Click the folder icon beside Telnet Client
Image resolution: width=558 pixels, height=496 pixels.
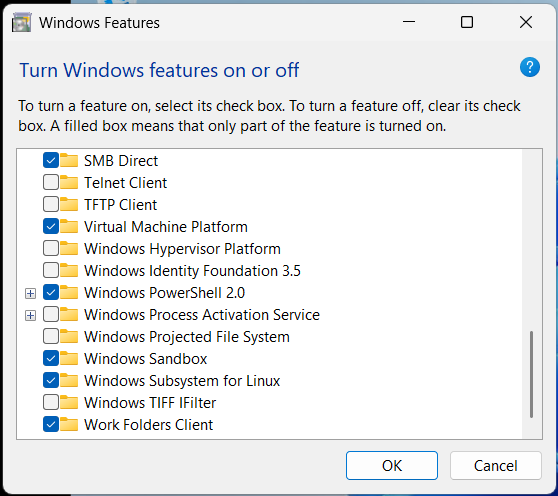(x=69, y=183)
